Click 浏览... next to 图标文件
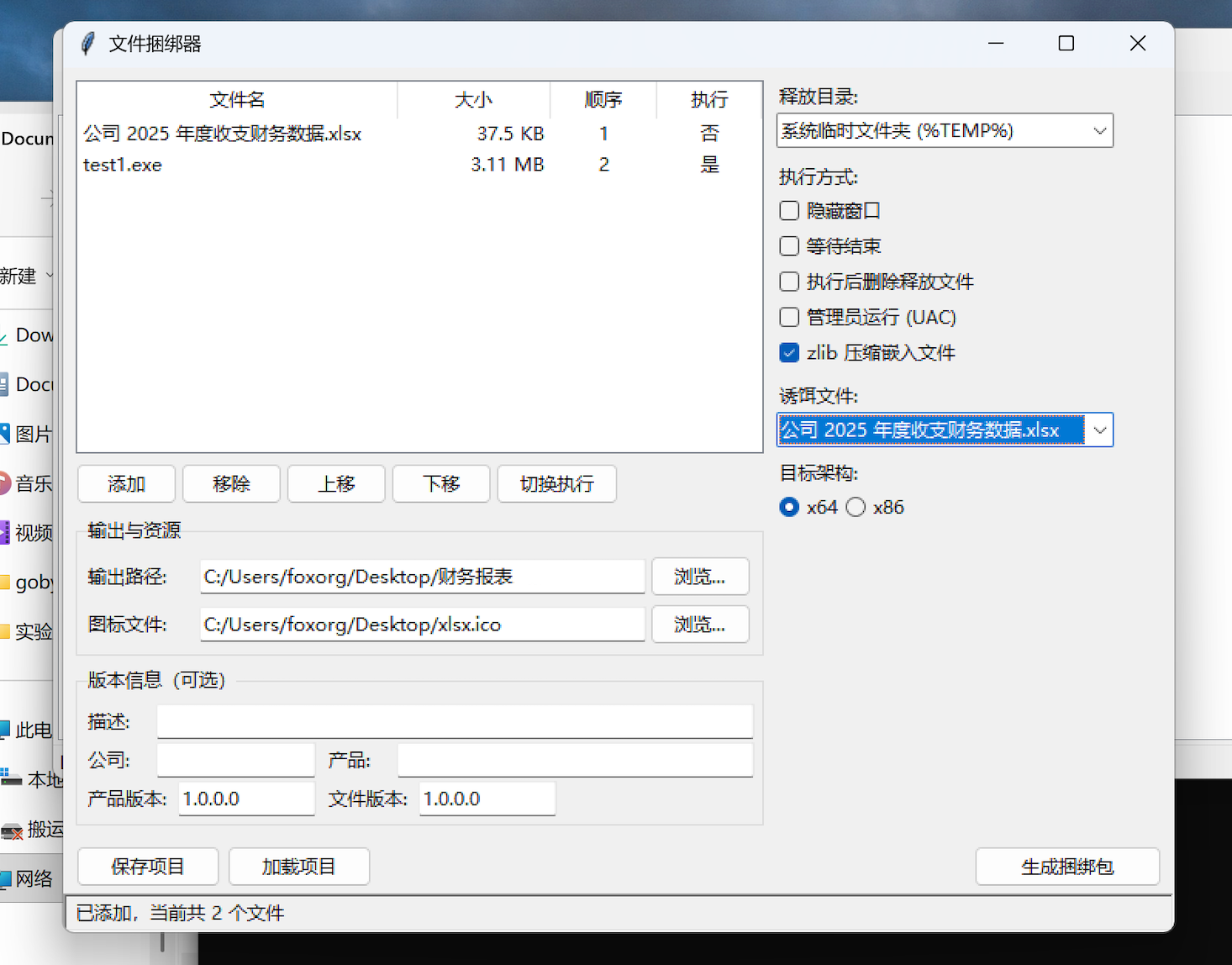1232x965 pixels. pyautogui.click(x=700, y=625)
